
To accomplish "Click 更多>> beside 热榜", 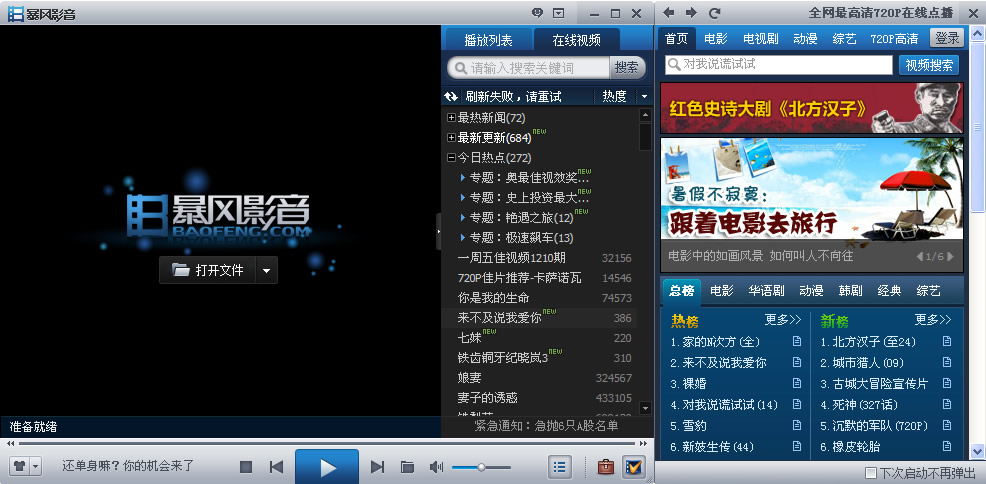I will point(783,320).
